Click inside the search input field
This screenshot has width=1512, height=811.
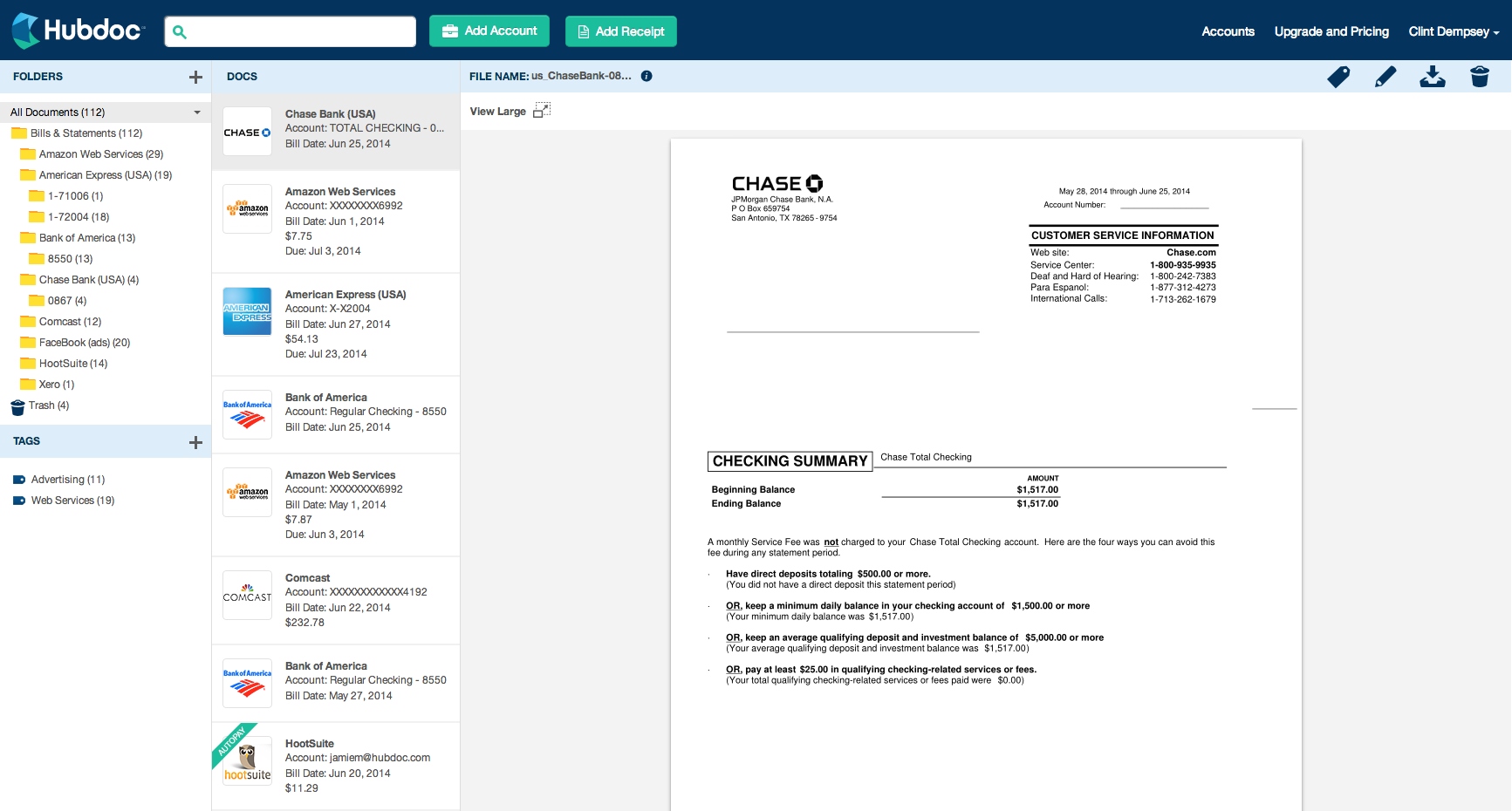pos(291,31)
